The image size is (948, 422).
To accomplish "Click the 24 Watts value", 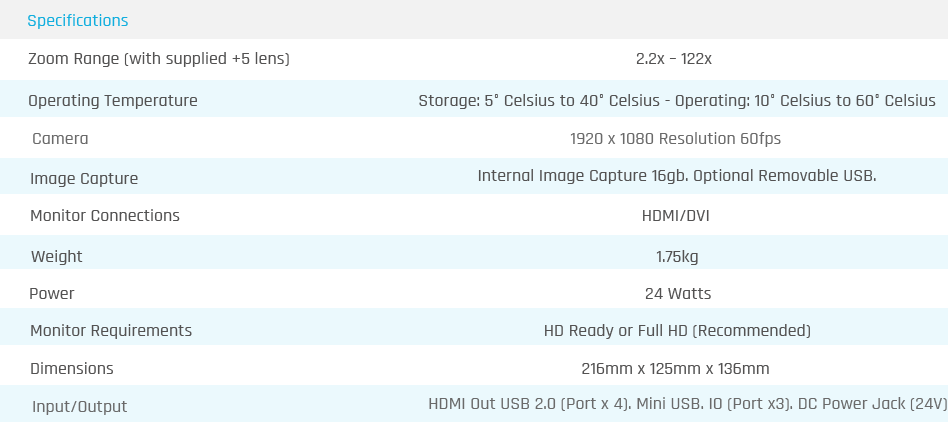I will coord(678,293).
